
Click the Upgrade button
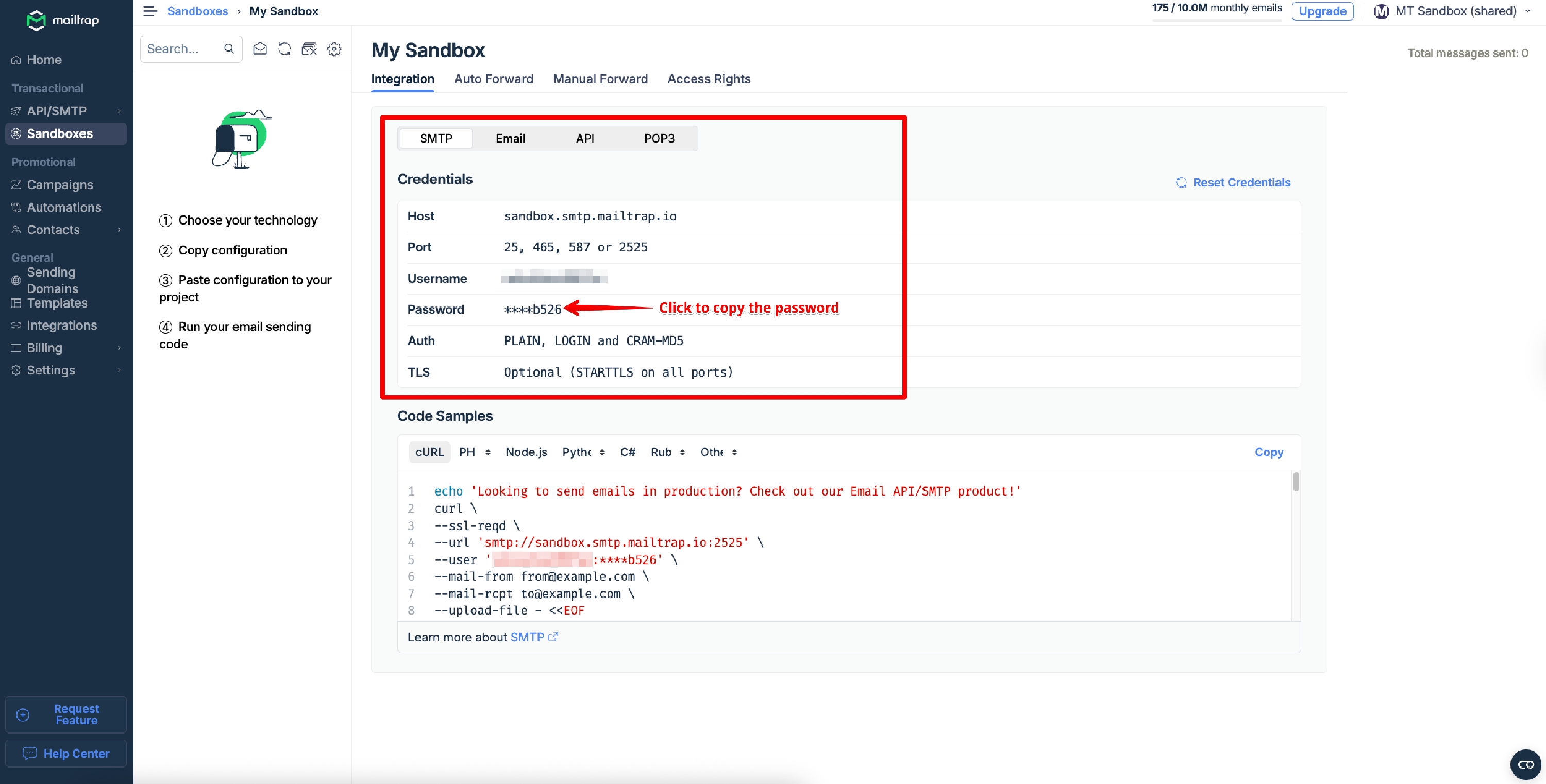1322,11
